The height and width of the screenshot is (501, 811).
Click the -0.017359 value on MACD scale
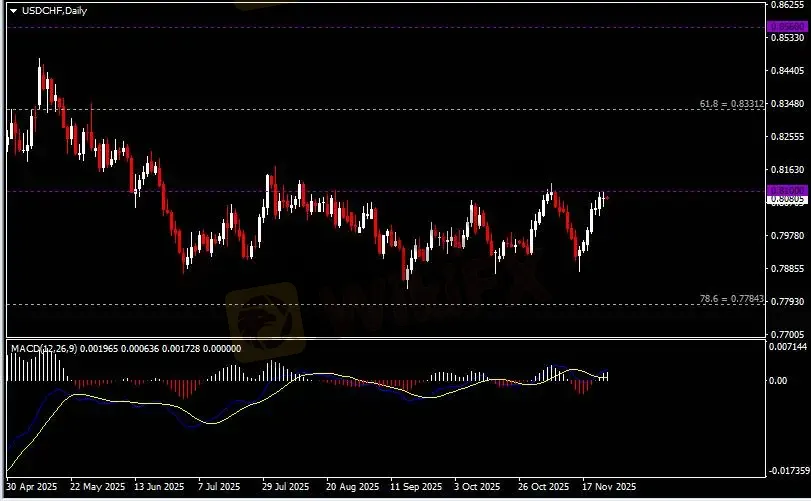787,469
